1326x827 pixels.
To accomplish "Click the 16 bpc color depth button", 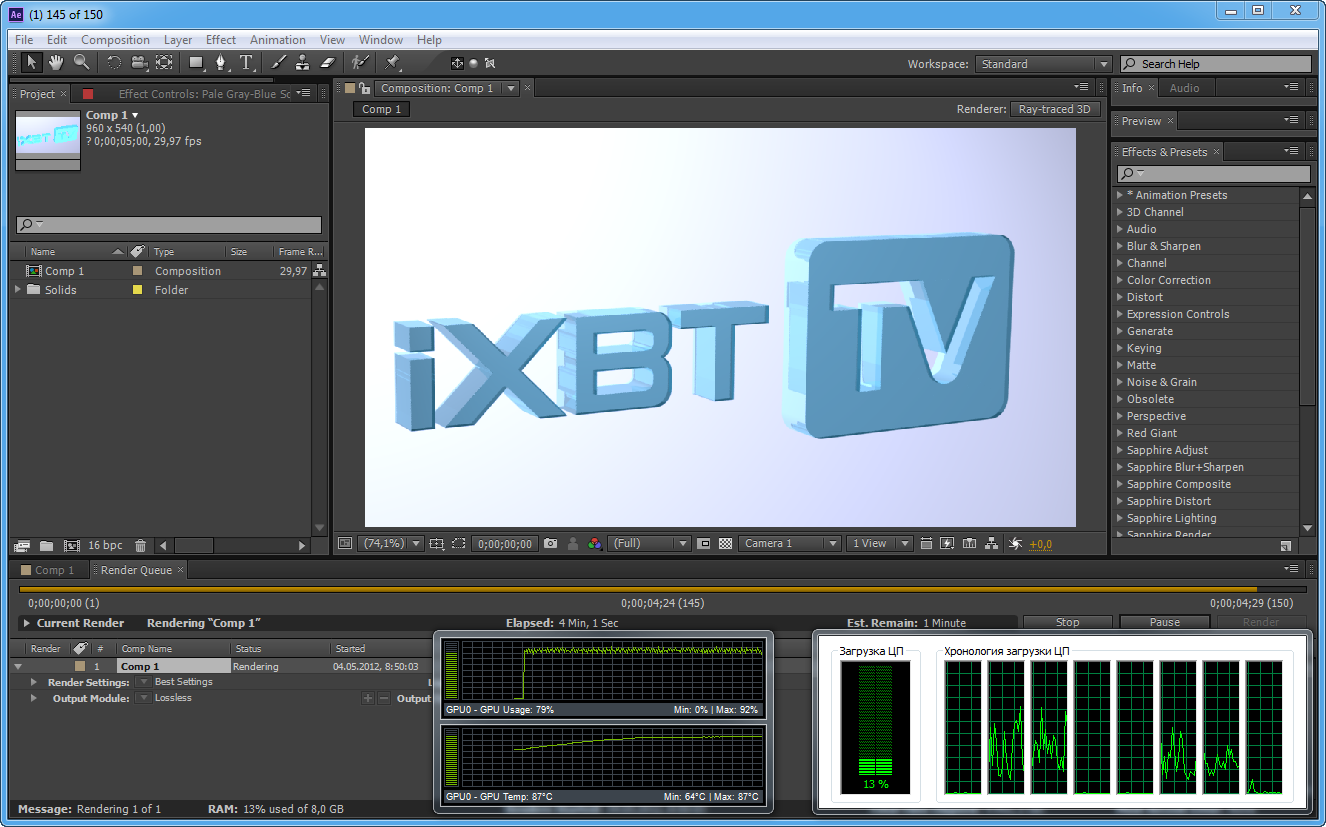I will (x=105, y=546).
